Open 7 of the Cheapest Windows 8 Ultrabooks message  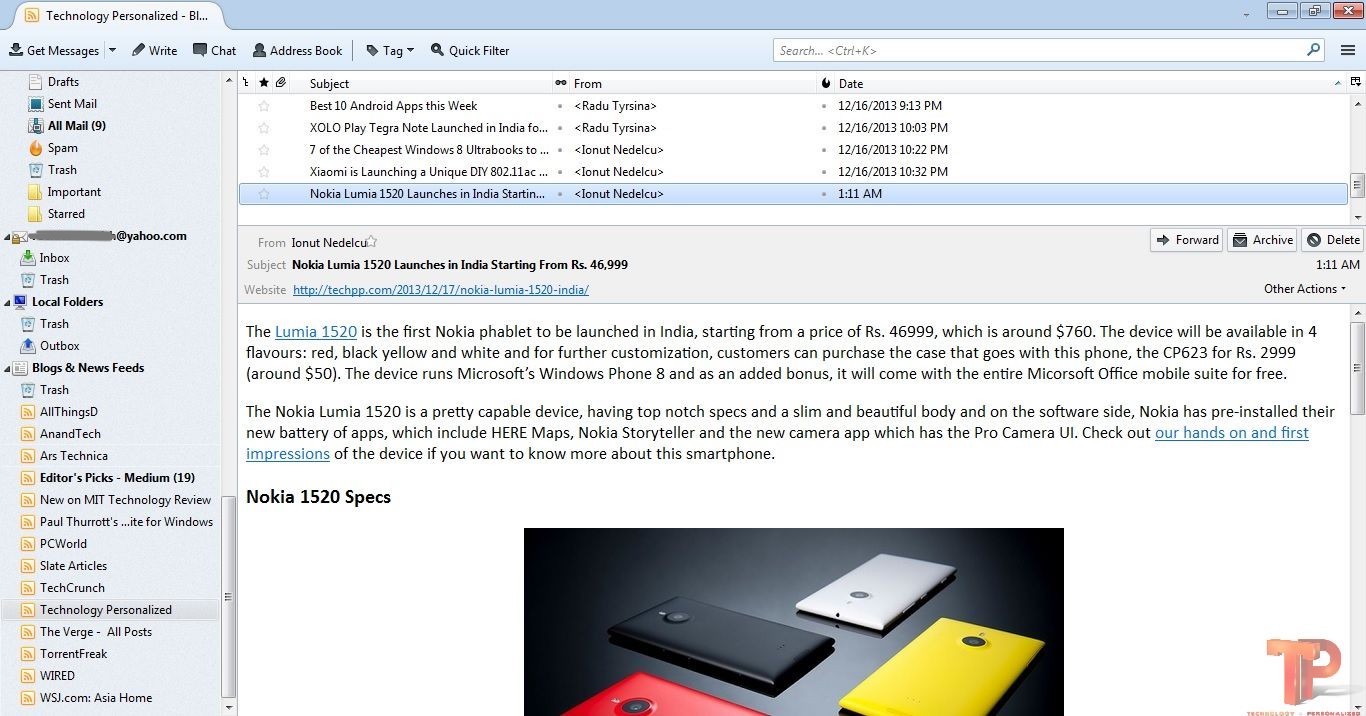coord(429,149)
